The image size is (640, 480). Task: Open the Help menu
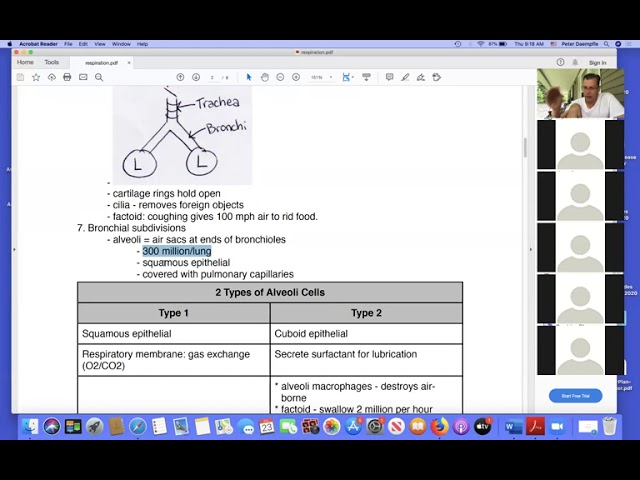[142, 44]
